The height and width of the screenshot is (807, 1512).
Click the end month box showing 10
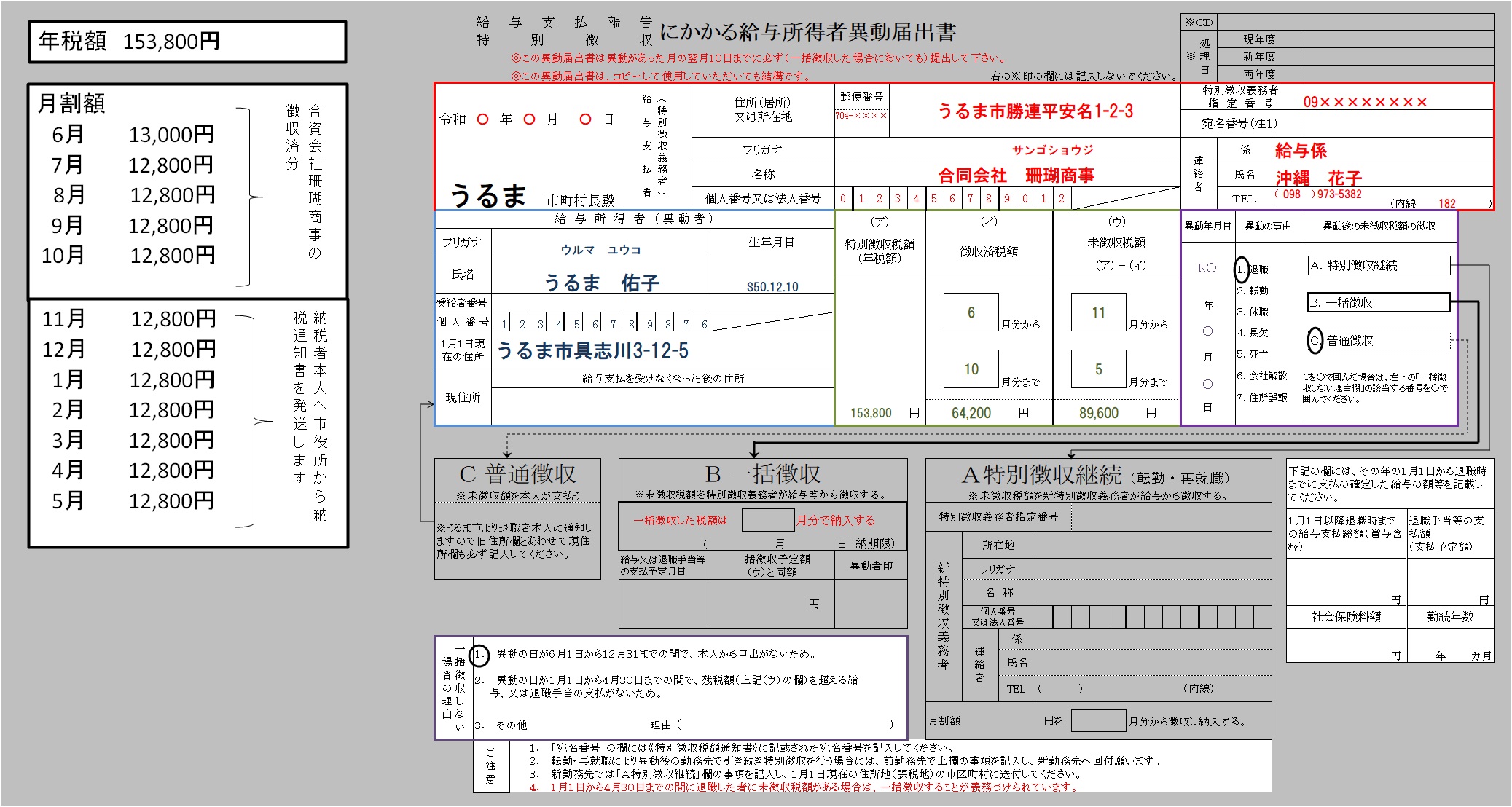971,369
